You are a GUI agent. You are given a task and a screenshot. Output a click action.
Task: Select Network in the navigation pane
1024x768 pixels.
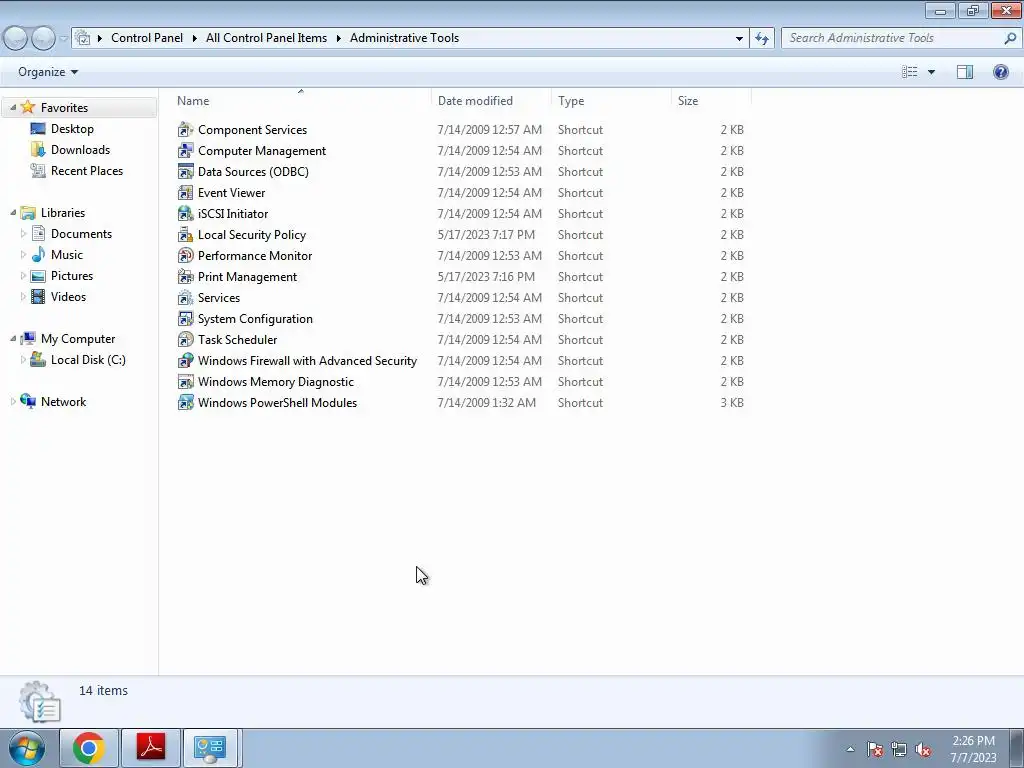pos(63,402)
